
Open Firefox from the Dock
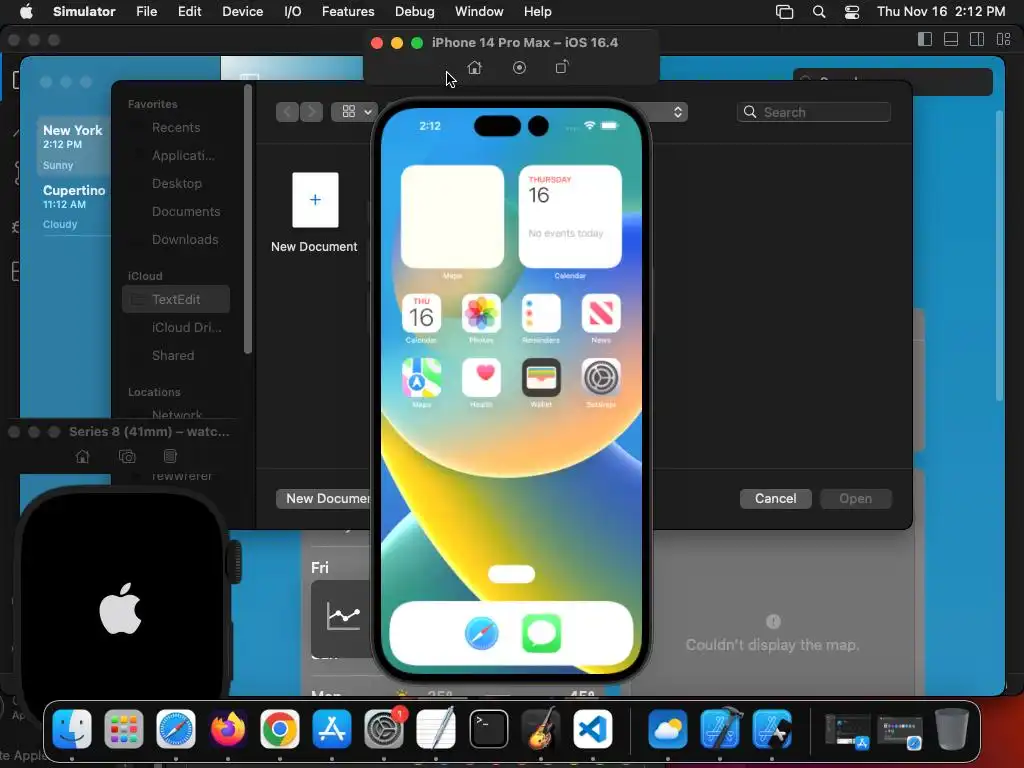point(228,729)
